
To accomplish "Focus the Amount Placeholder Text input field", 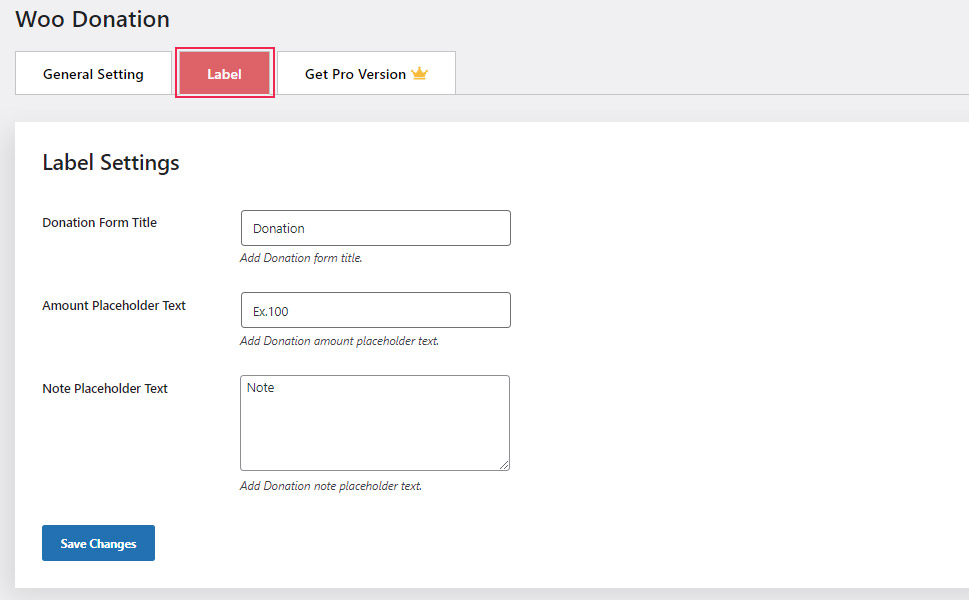I will [376, 310].
